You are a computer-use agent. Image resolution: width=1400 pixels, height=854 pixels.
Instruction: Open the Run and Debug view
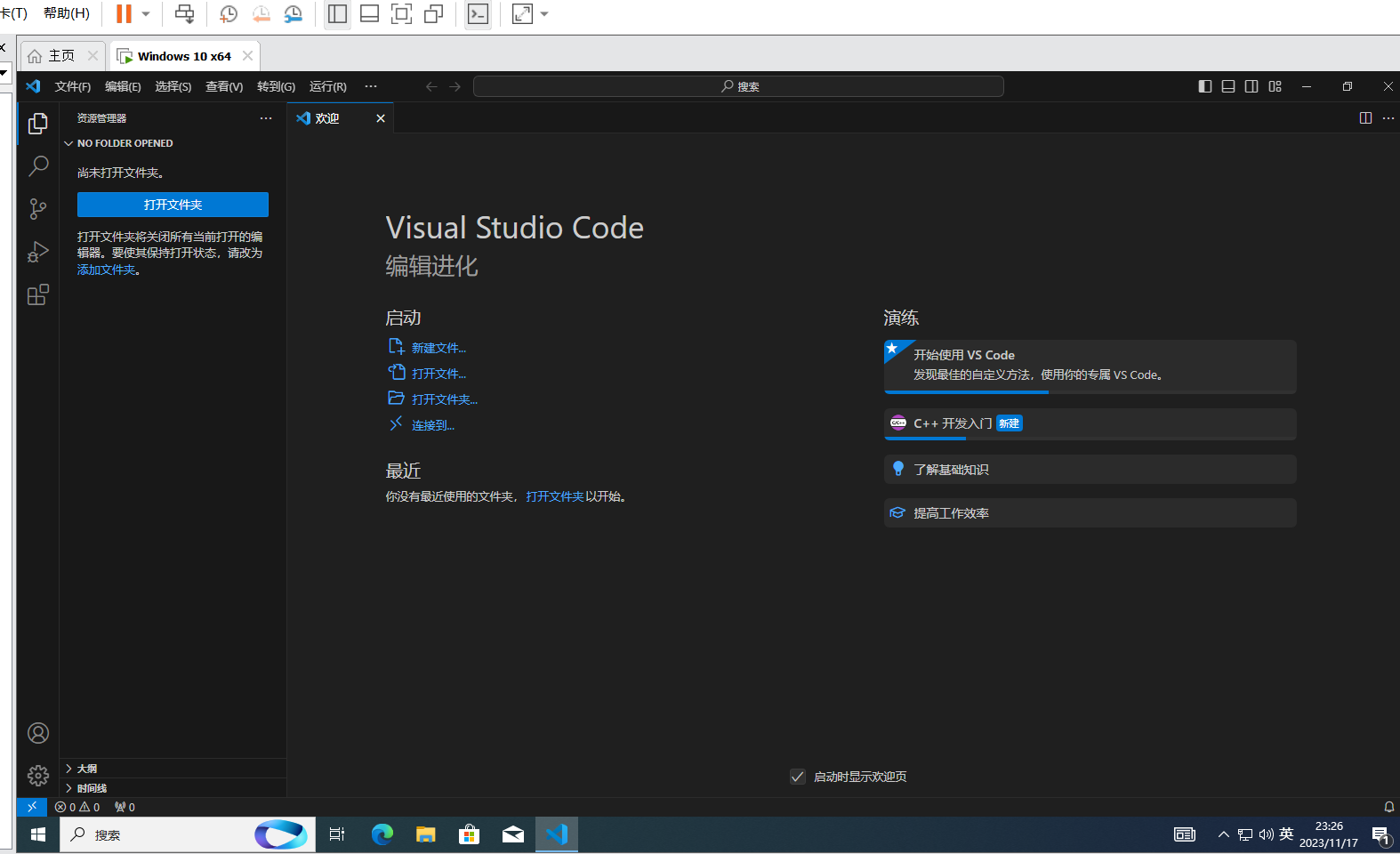tap(37, 252)
